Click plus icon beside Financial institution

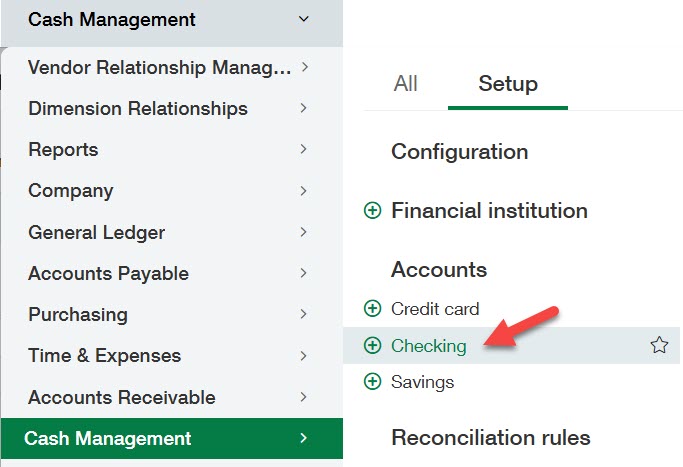point(373,211)
